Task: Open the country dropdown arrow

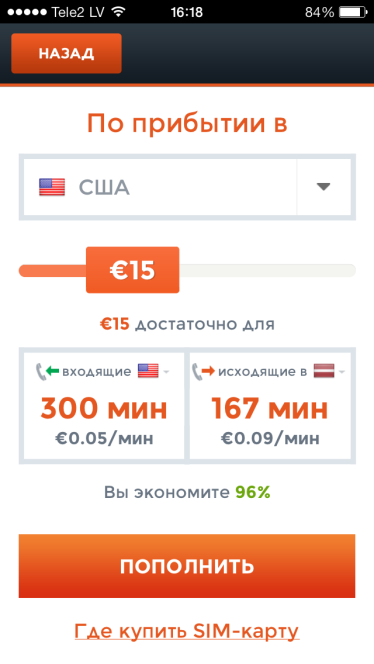Action: (x=324, y=187)
